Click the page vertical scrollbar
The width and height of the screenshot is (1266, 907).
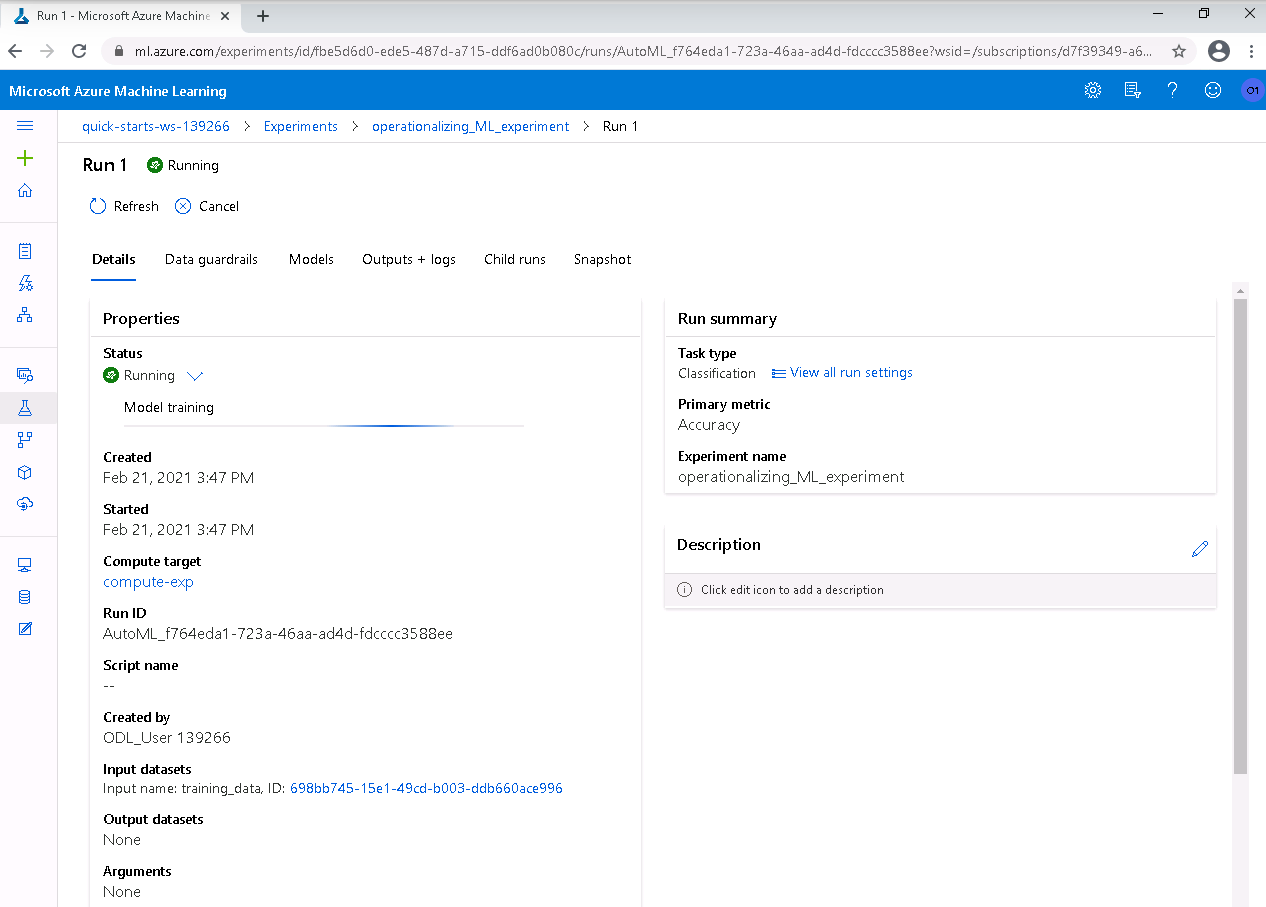[x=1240, y=536]
